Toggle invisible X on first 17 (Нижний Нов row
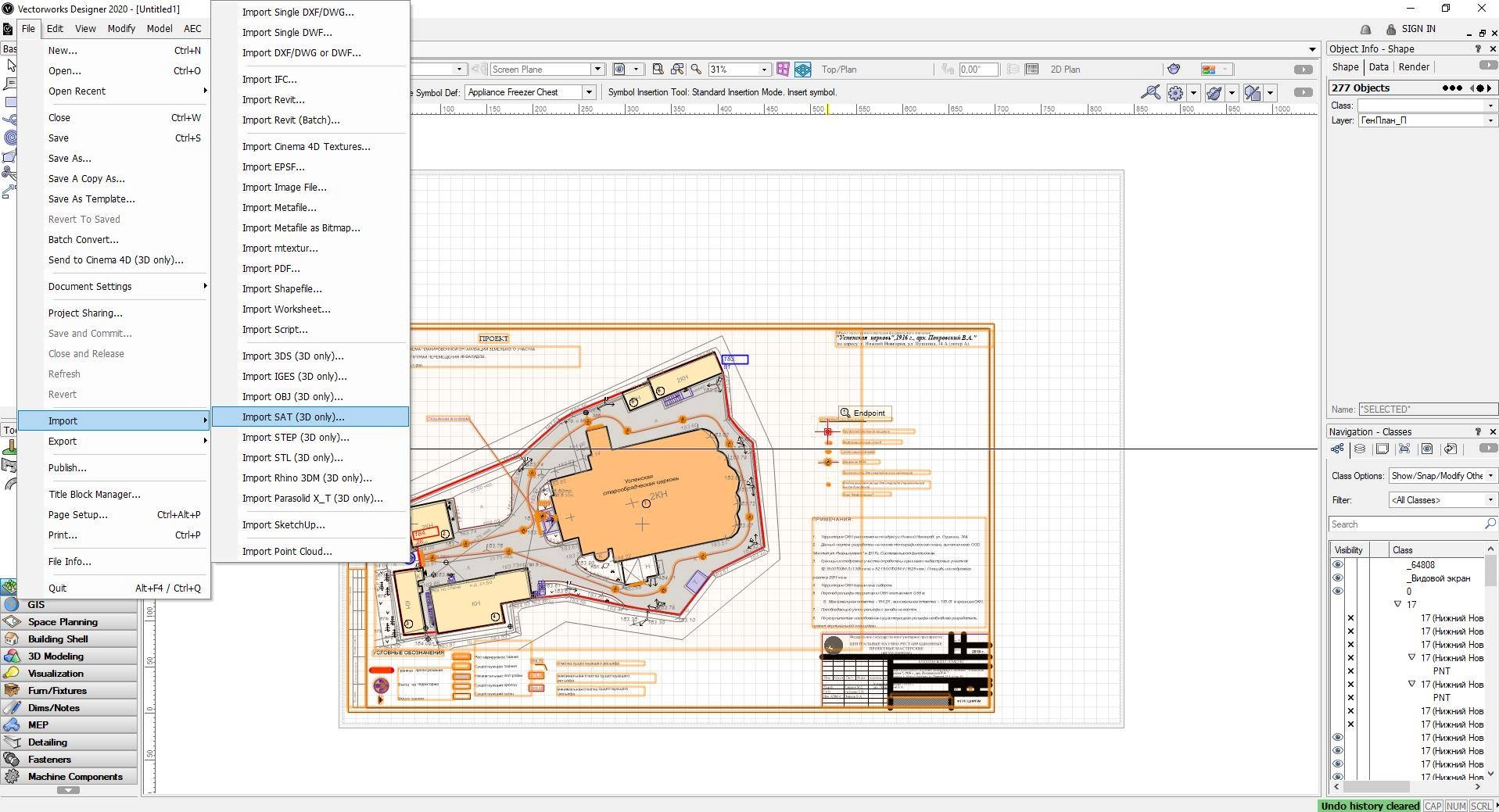 pos(1350,618)
